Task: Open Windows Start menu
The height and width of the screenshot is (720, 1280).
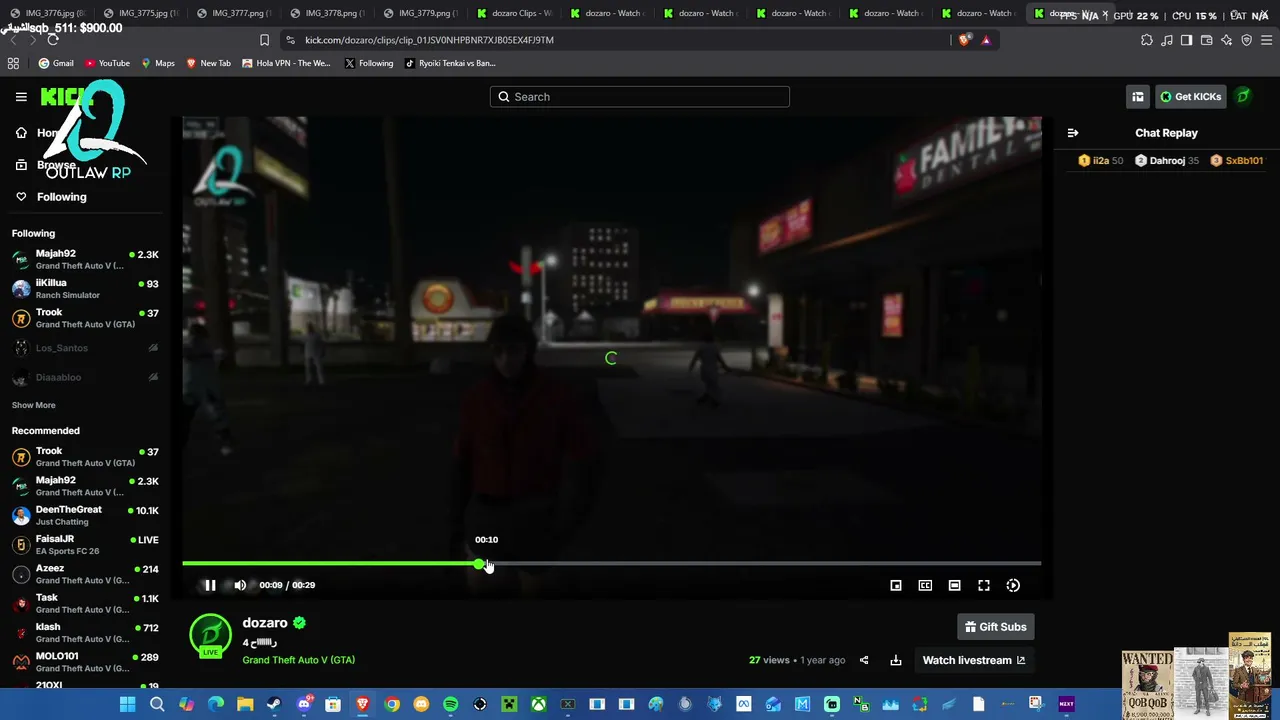Action: 127,704
